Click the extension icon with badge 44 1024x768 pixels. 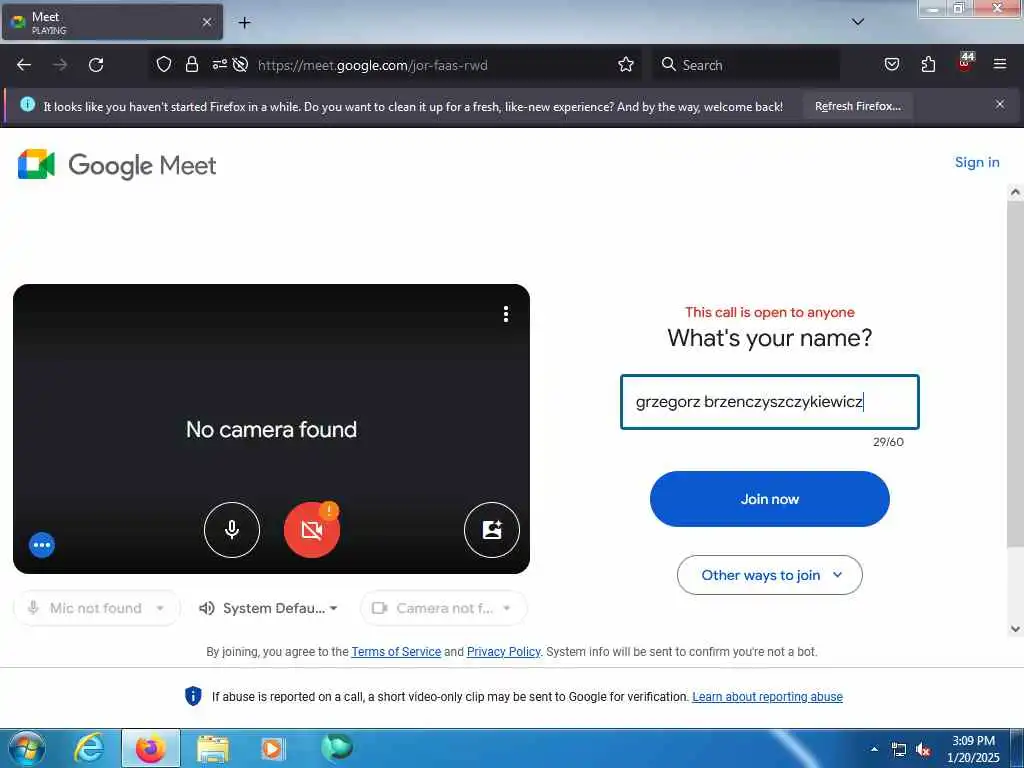point(965,63)
